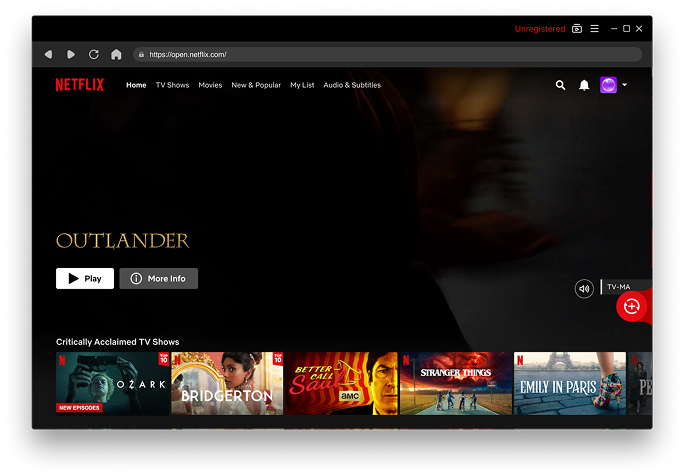Minimize the downloader window

click(x=614, y=28)
